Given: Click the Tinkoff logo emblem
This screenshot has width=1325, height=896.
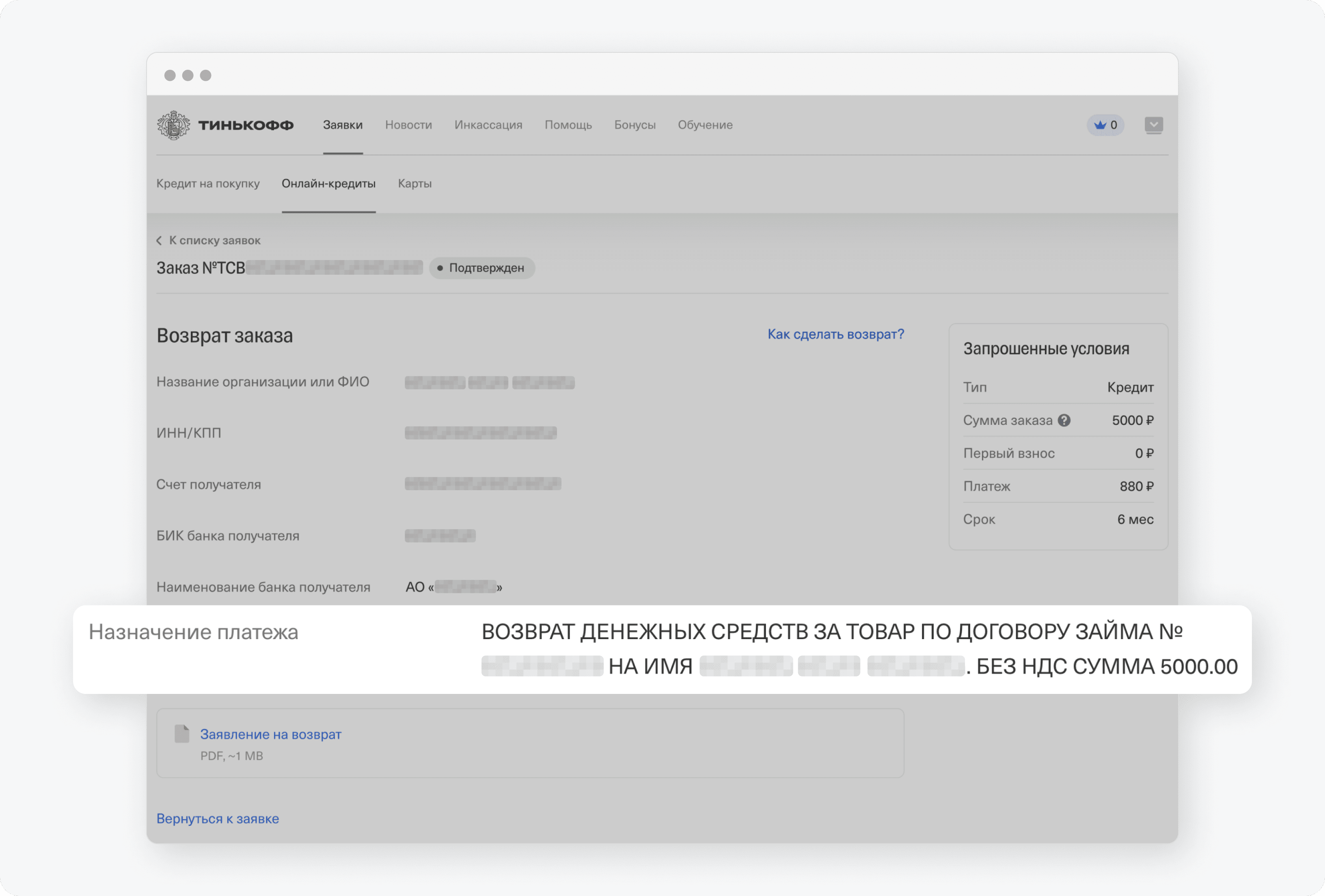Looking at the screenshot, I should click(x=173, y=125).
